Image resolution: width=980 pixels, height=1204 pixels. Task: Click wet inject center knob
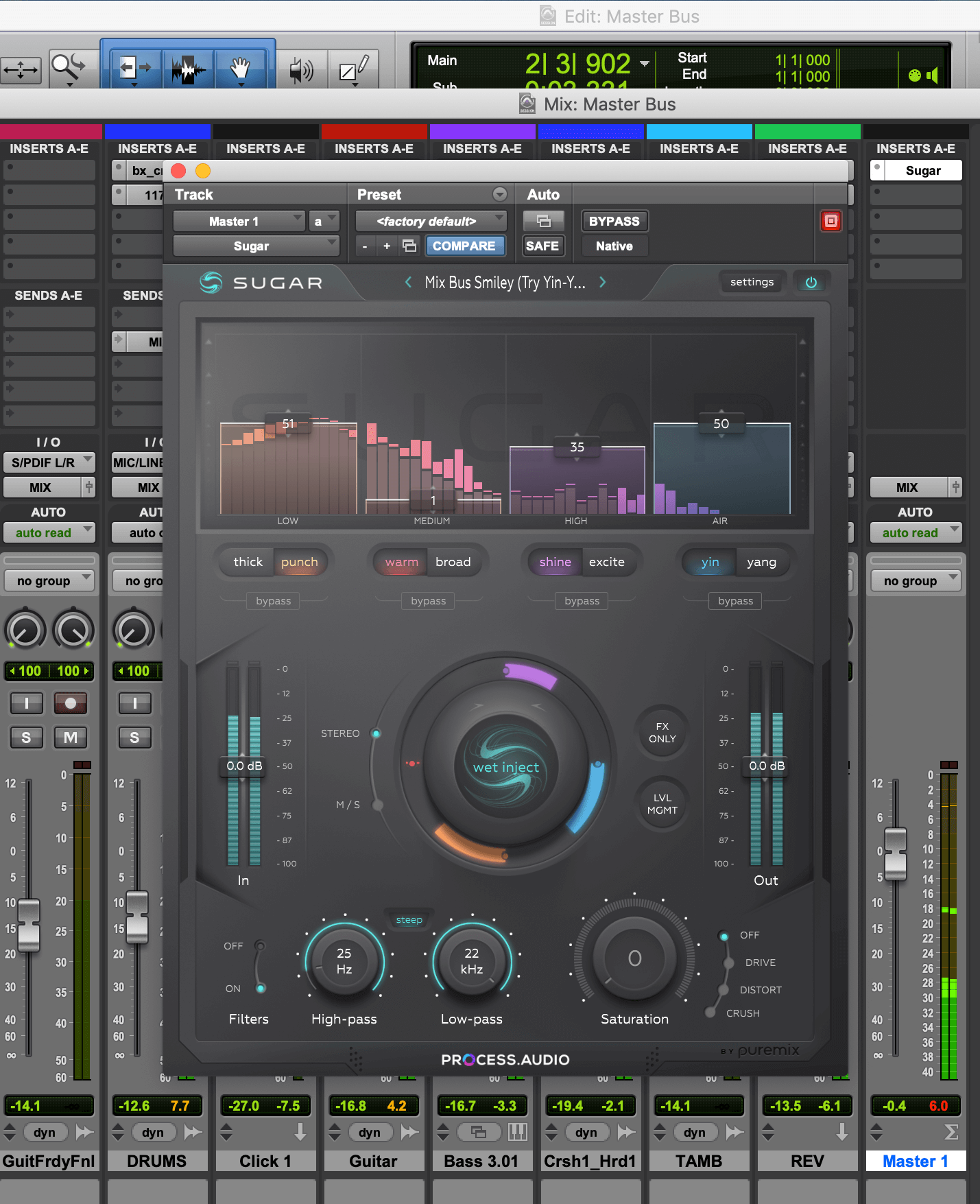click(506, 767)
